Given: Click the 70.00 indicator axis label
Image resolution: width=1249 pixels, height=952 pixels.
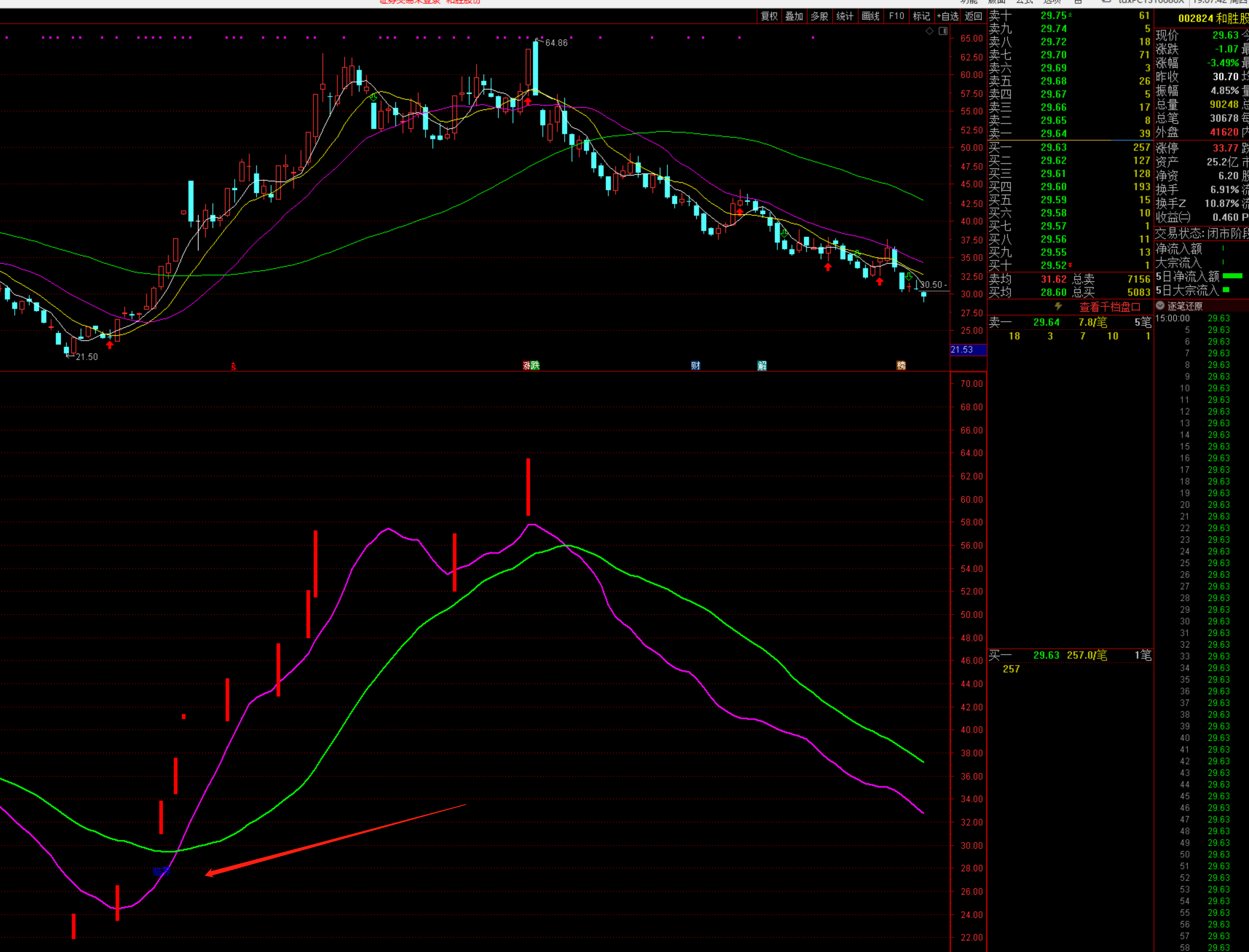Looking at the screenshot, I should pyautogui.click(x=971, y=384).
